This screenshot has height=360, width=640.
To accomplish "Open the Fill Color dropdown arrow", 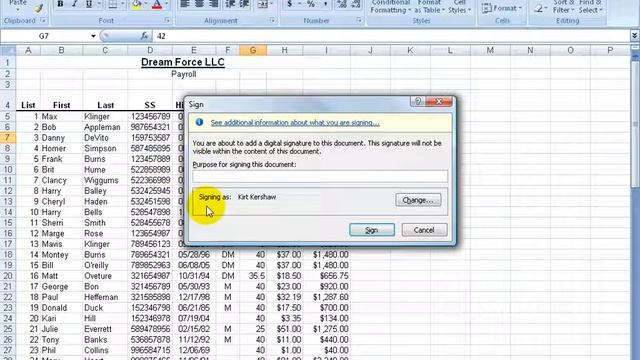I will pyautogui.click(x=146, y=4).
